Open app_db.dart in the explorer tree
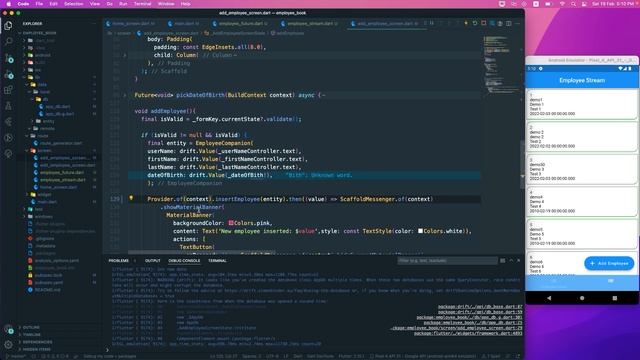Screen dimensions: 640x360 coord(58,107)
